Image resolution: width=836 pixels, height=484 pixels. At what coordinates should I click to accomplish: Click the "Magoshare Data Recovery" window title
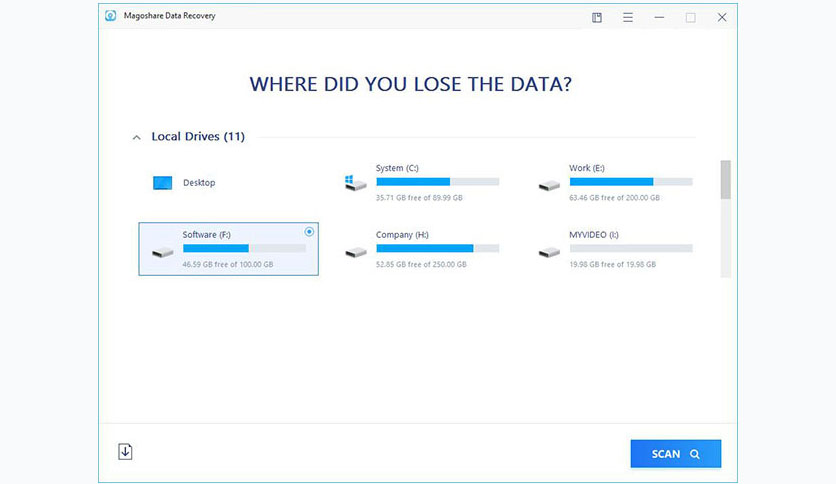coord(170,15)
